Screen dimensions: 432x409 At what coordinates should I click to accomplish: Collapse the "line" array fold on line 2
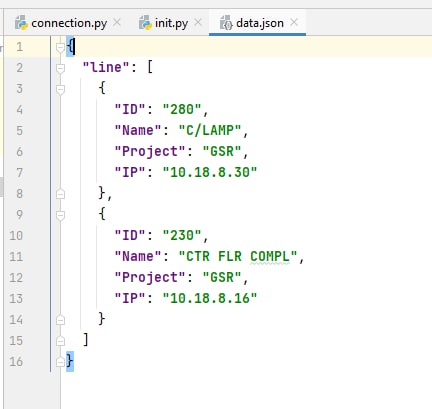pos(60,68)
